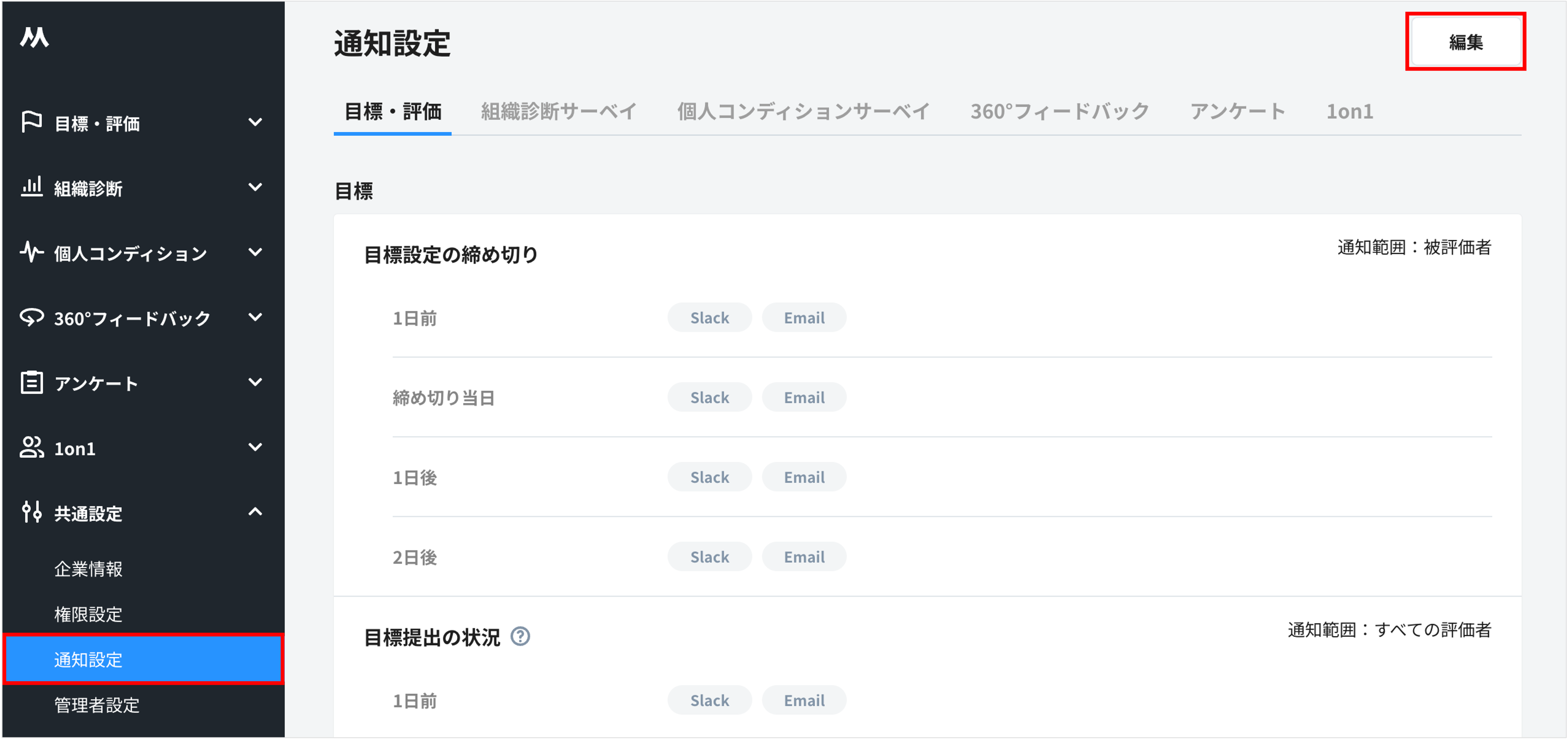Click the speech bubble icon for 360°フィードバック
The width and height of the screenshot is (1568, 739).
31,317
